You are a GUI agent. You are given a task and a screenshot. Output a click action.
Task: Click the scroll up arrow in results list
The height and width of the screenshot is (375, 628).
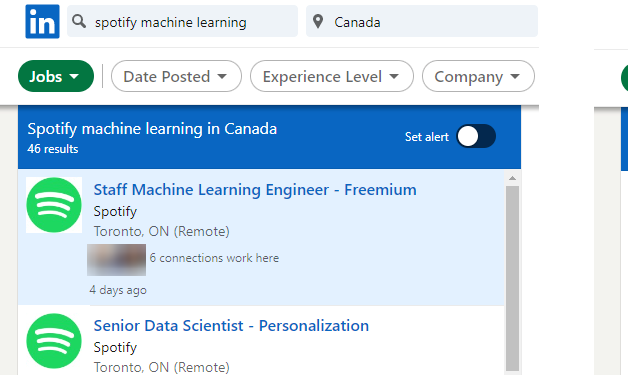click(x=512, y=178)
